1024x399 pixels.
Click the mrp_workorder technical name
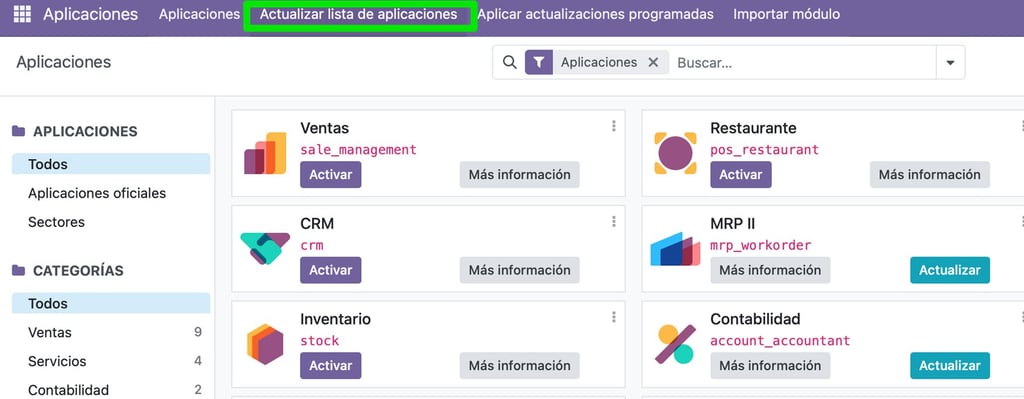[x=761, y=245]
